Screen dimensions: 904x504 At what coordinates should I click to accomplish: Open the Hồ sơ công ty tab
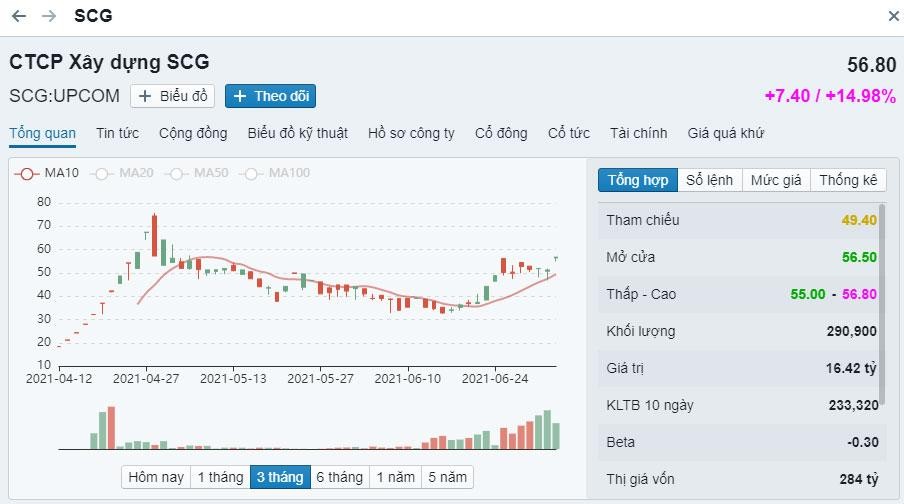(x=411, y=133)
